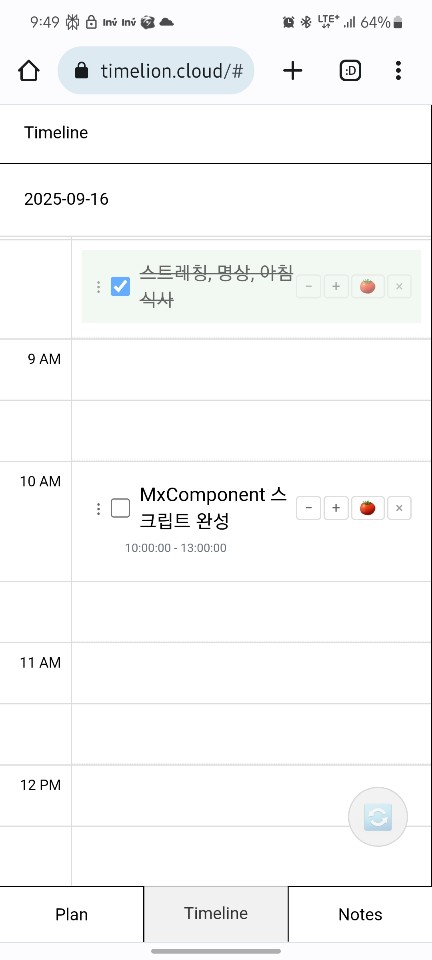Open a new browser tab with plus icon
Screen dimensions: 432x960
292,71
